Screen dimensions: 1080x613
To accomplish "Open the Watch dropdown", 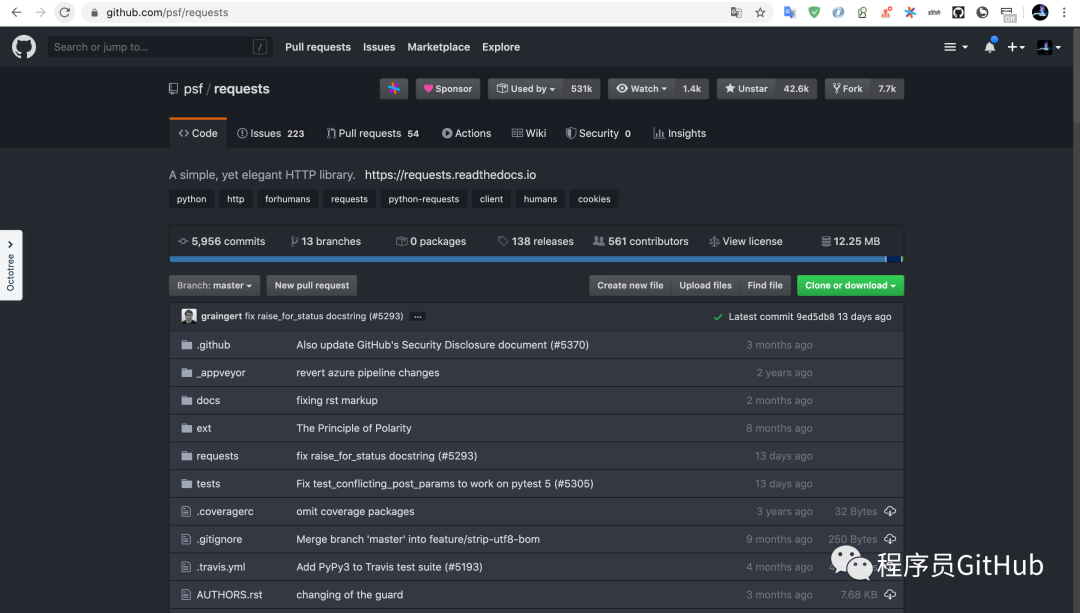I will pos(641,89).
